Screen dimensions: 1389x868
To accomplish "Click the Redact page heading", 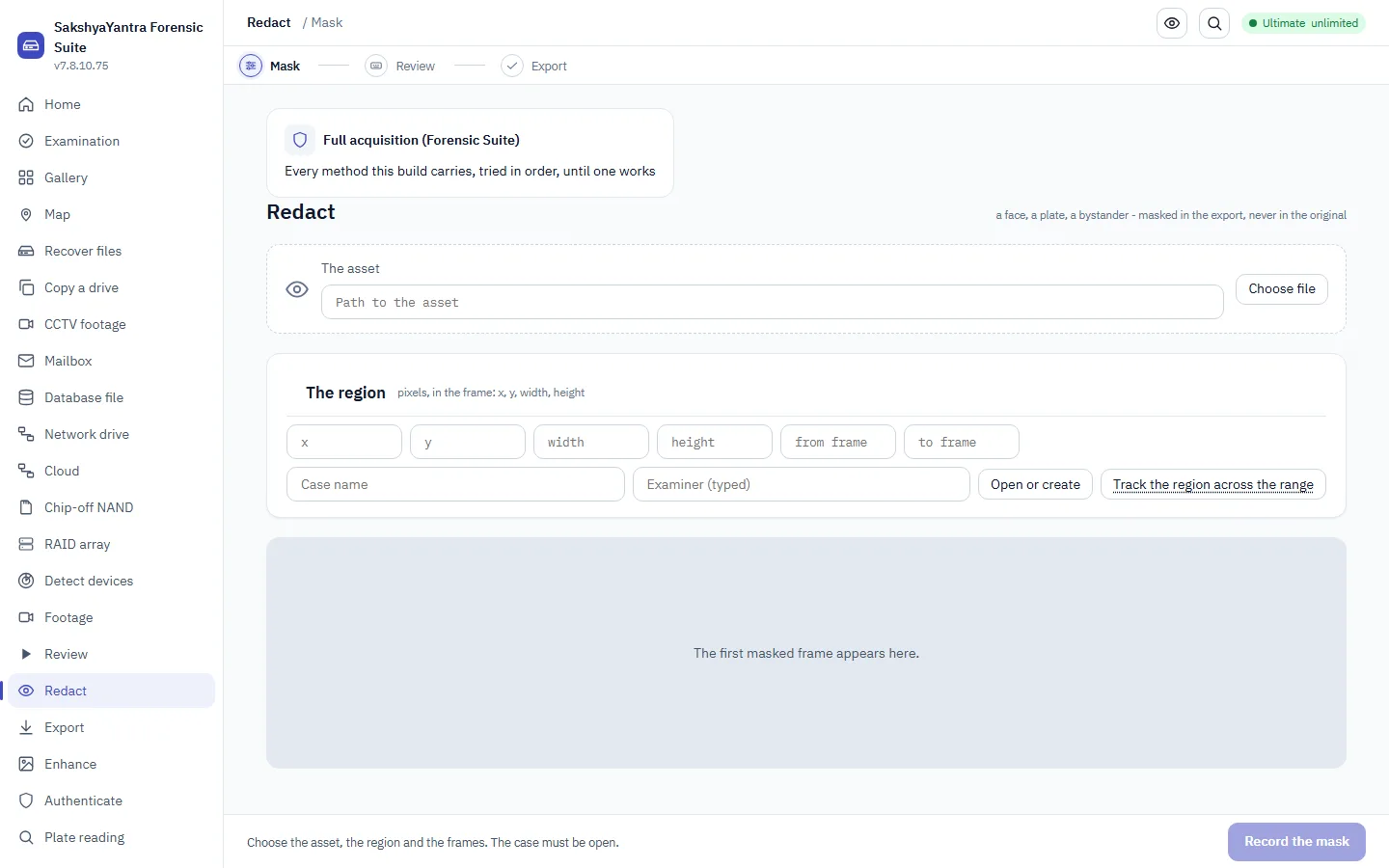I will (x=301, y=212).
